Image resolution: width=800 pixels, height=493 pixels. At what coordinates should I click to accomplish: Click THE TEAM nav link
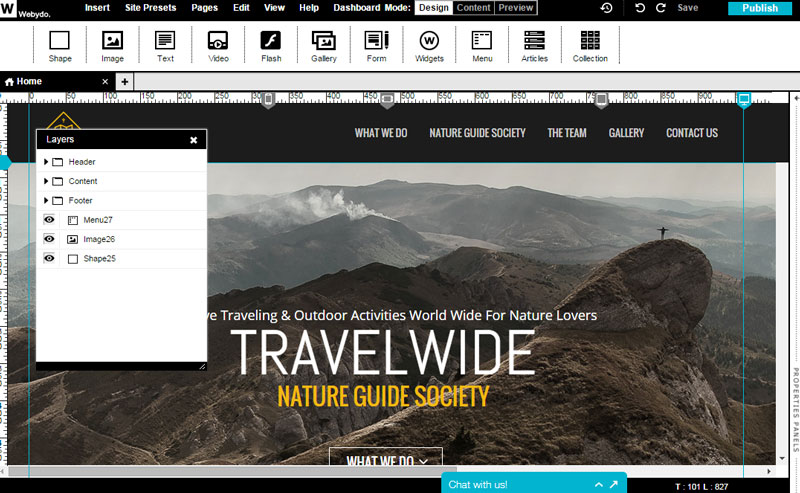[567, 133]
